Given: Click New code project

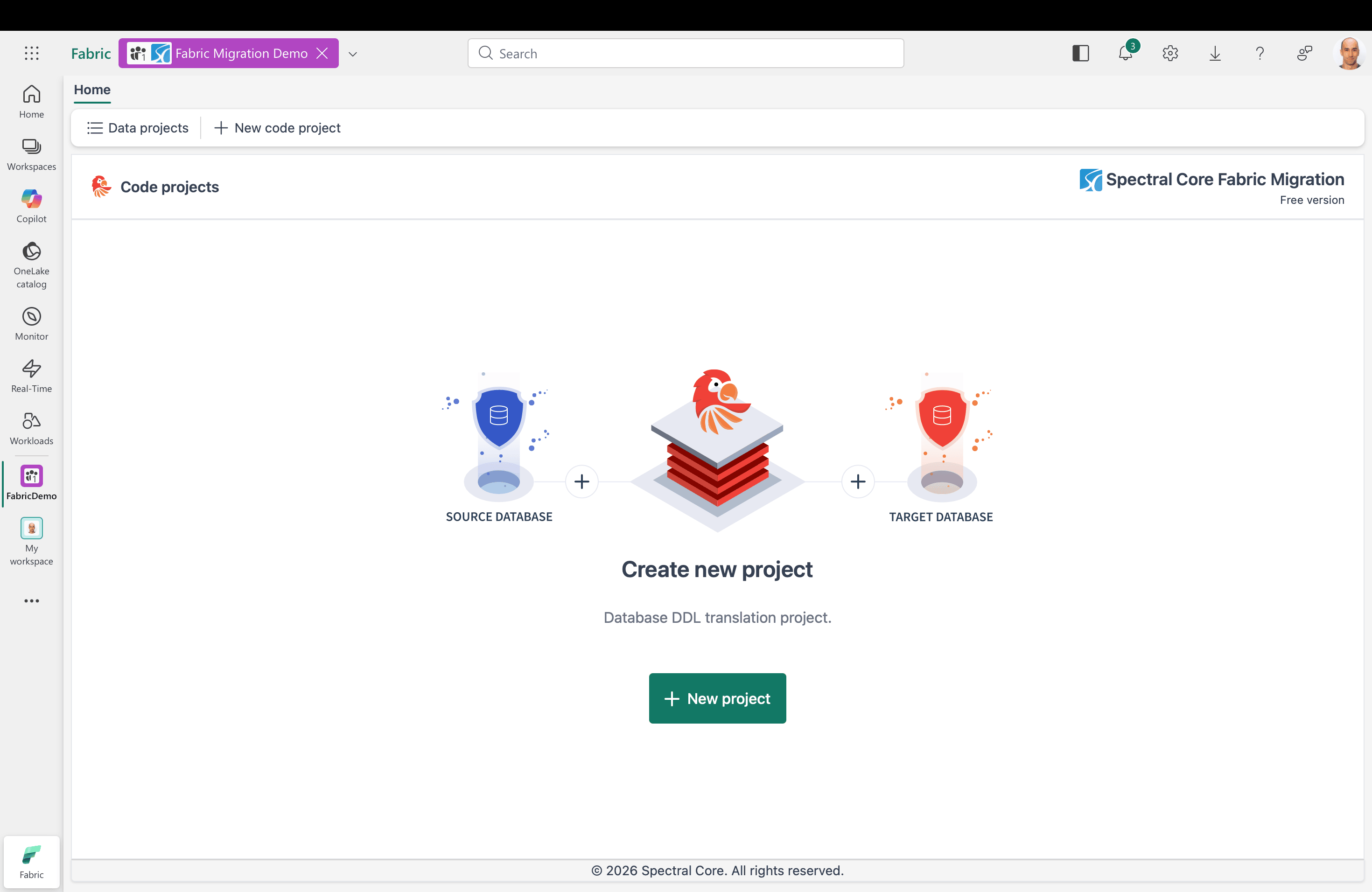Looking at the screenshot, I should click(277, 128).
